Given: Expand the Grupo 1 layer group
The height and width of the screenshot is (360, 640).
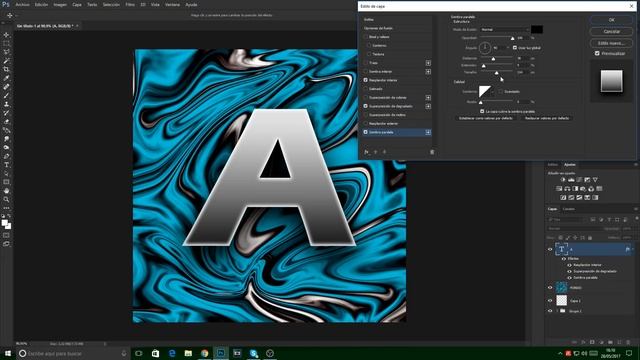Looking at the screenshot, I should coord(557,311).
